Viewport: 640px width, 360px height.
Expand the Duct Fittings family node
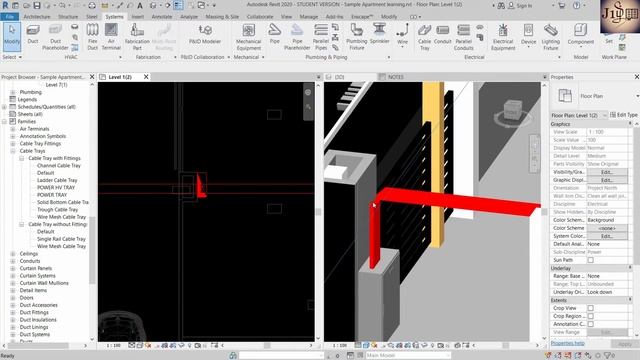tap(13, 313)
